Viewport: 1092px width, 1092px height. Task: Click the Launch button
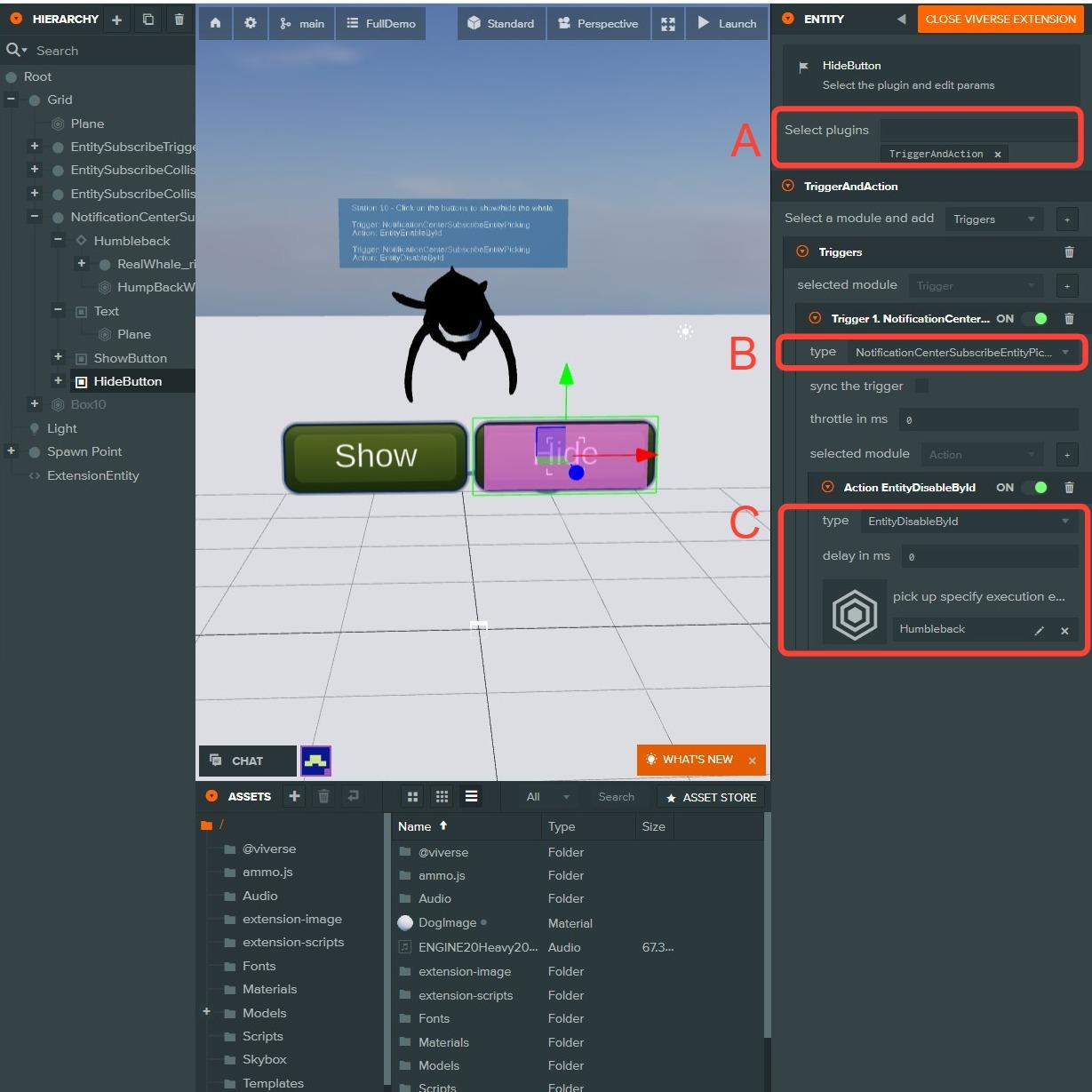click(726, 23)
